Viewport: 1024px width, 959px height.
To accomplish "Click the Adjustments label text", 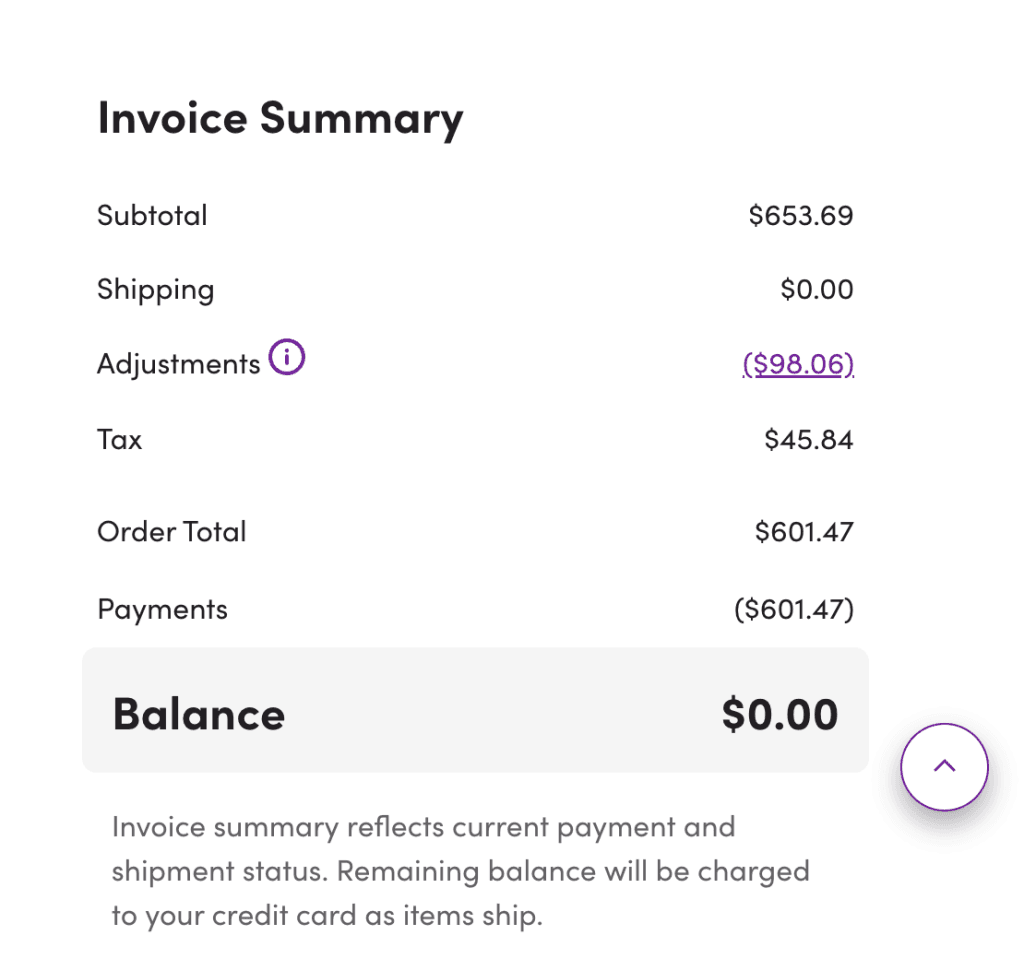I will 178,364.
